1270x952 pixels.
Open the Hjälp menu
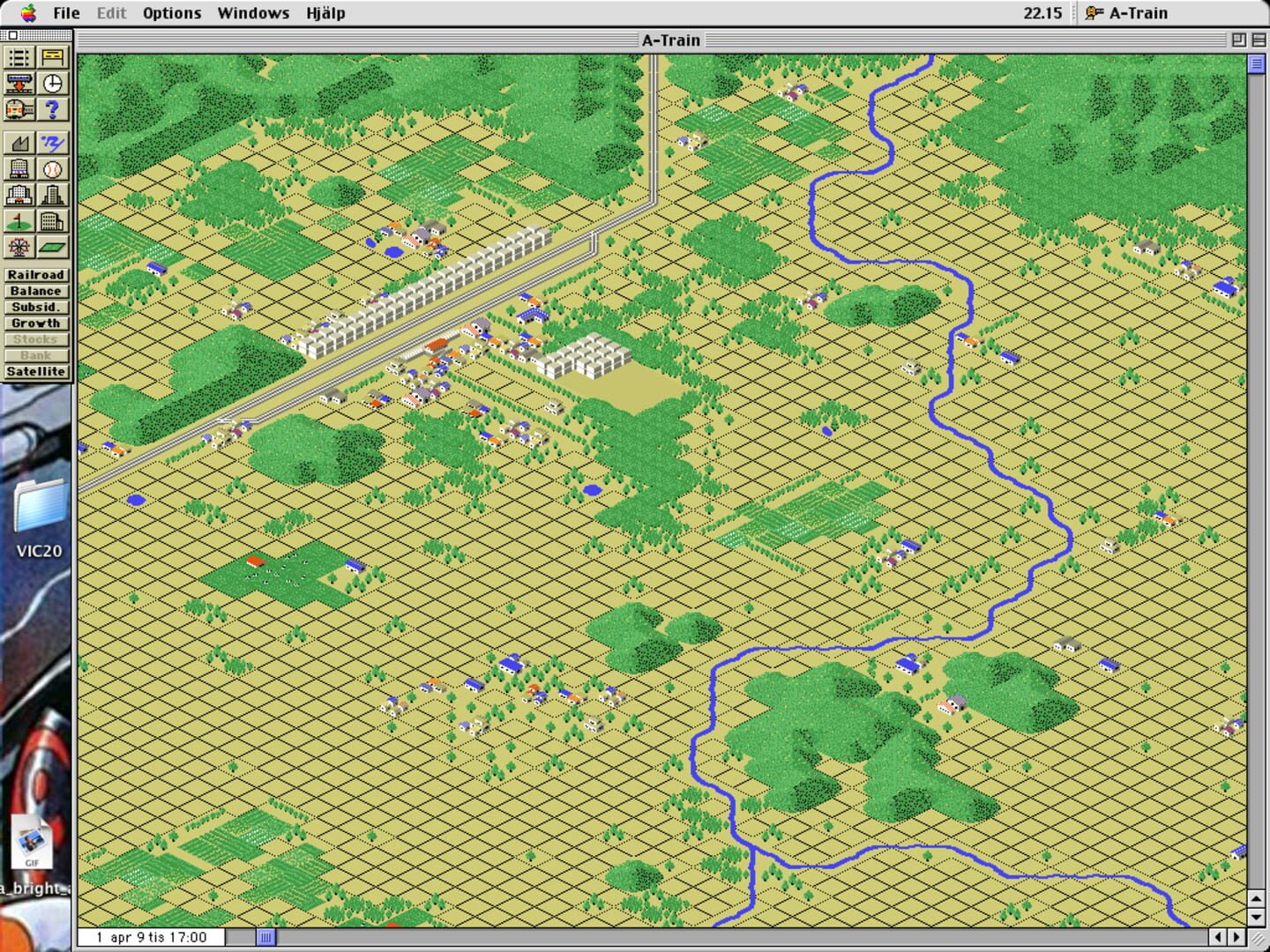coord(325,12)
